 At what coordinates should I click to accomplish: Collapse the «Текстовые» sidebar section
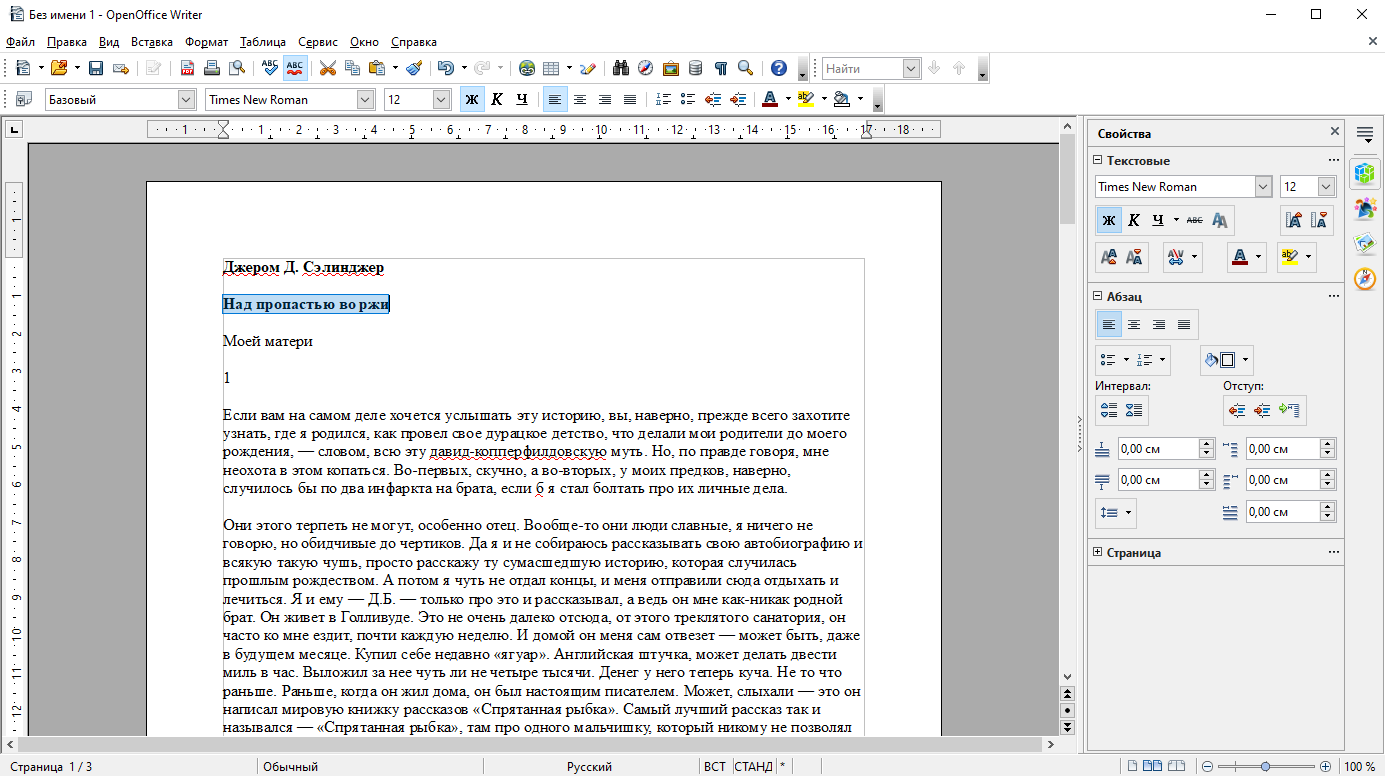[1097, 160]
